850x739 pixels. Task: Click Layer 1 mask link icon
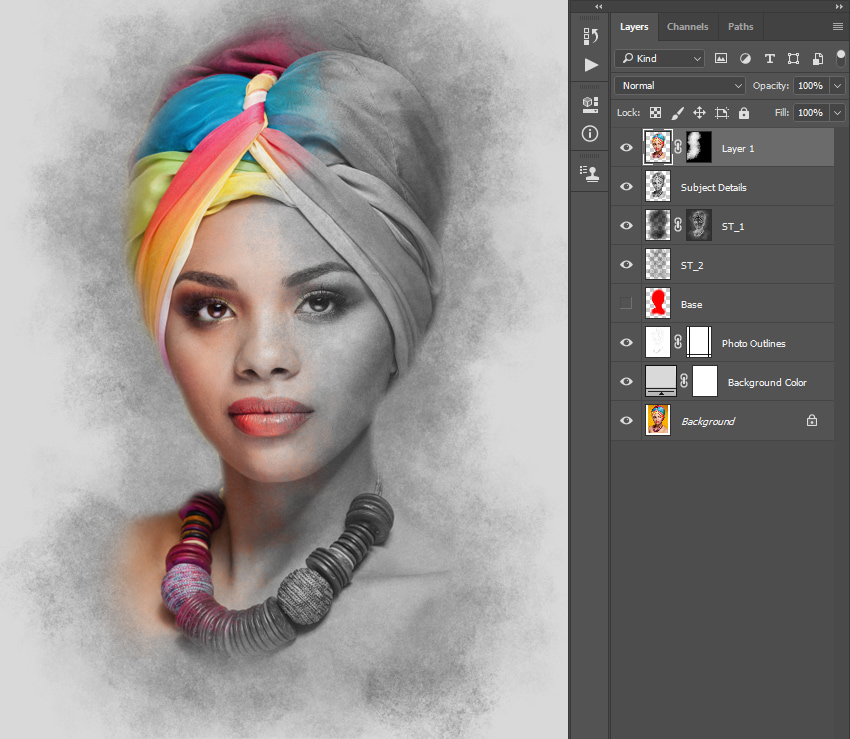pos(678,147)
